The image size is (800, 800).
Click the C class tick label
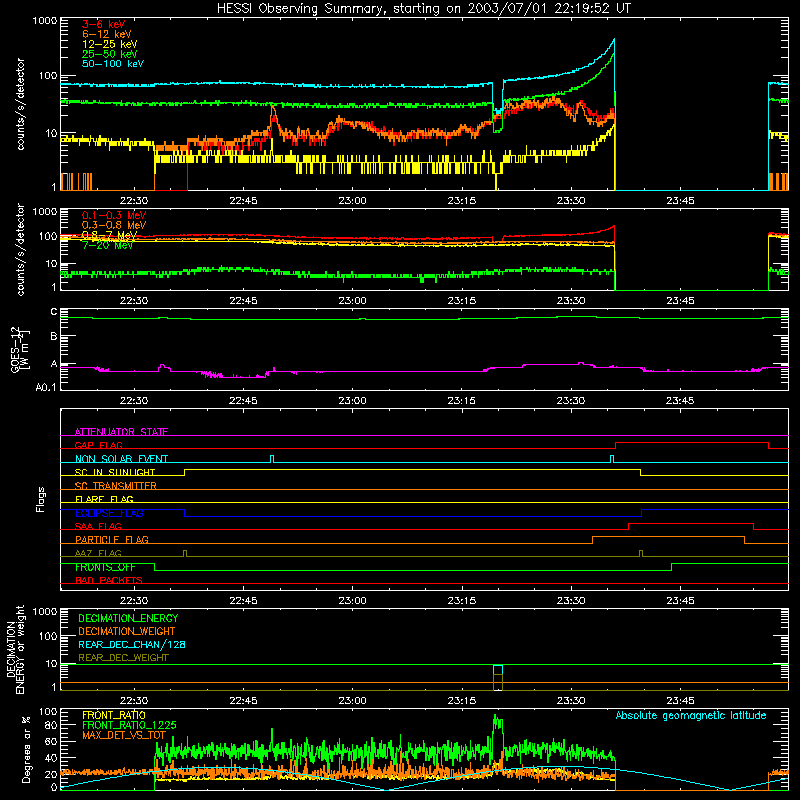point(54,312)
